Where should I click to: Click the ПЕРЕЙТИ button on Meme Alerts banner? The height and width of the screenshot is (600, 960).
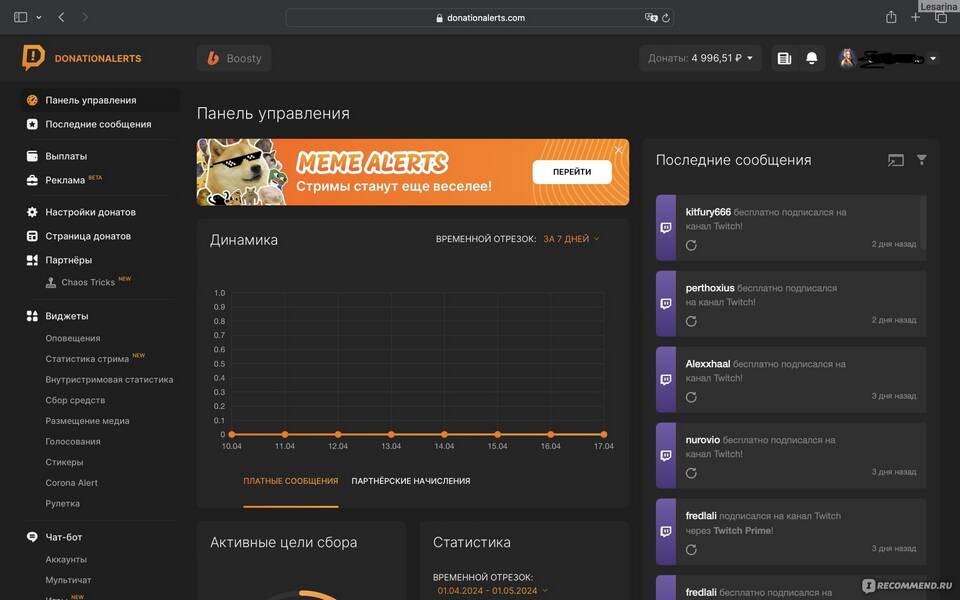click(572, 172)
